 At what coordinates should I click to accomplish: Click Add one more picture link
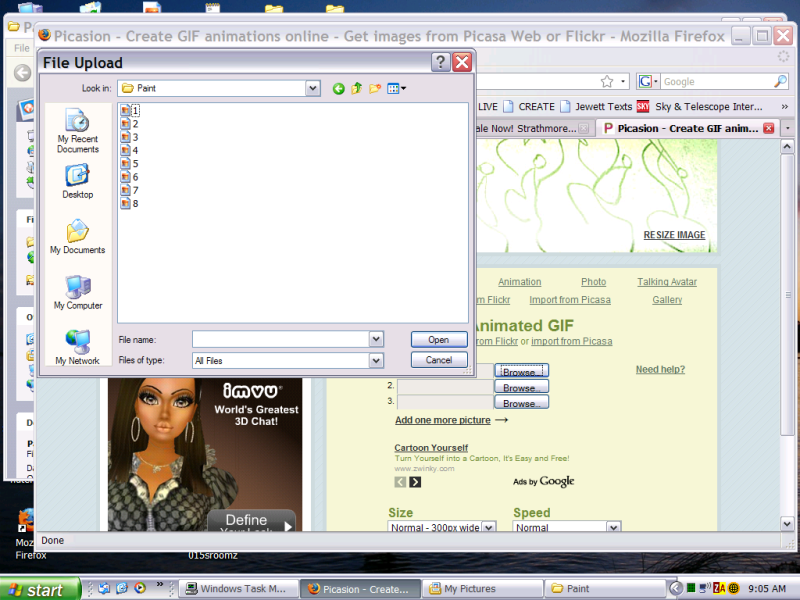tap(443, 420)
